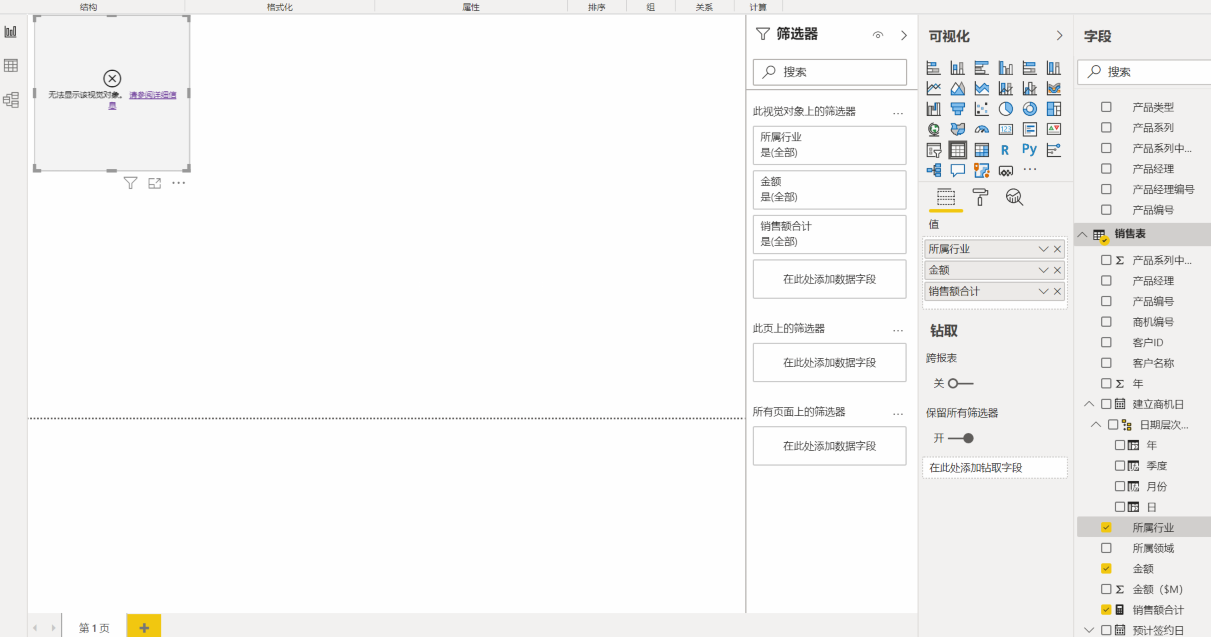Check the 产品类型 field checkbox

click(x=1106, y=107)
